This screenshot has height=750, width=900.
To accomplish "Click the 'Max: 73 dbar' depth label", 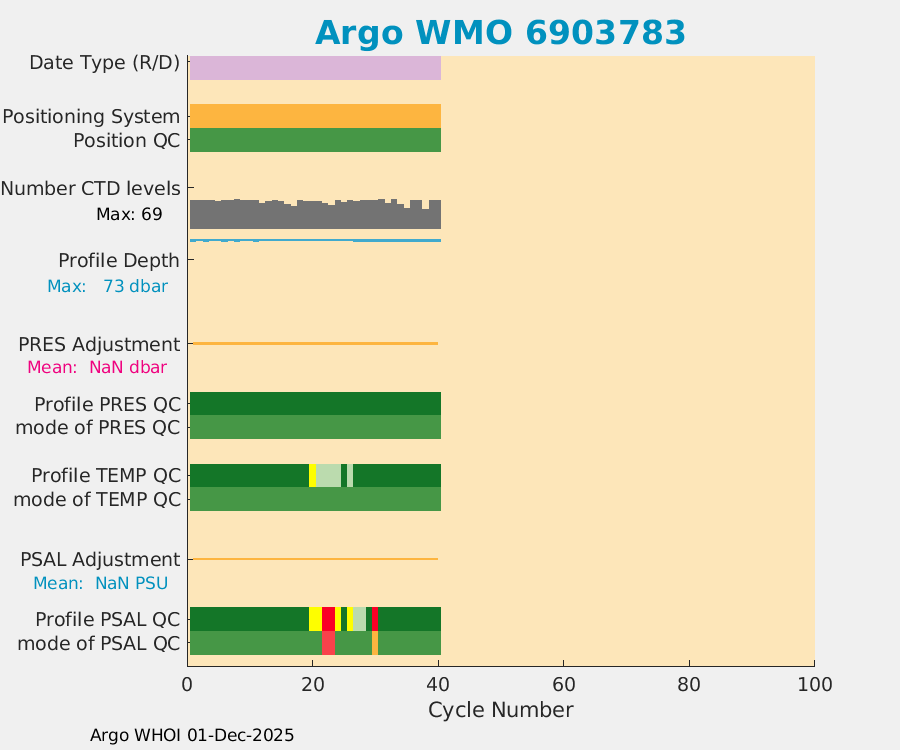I will click(107, 286).
